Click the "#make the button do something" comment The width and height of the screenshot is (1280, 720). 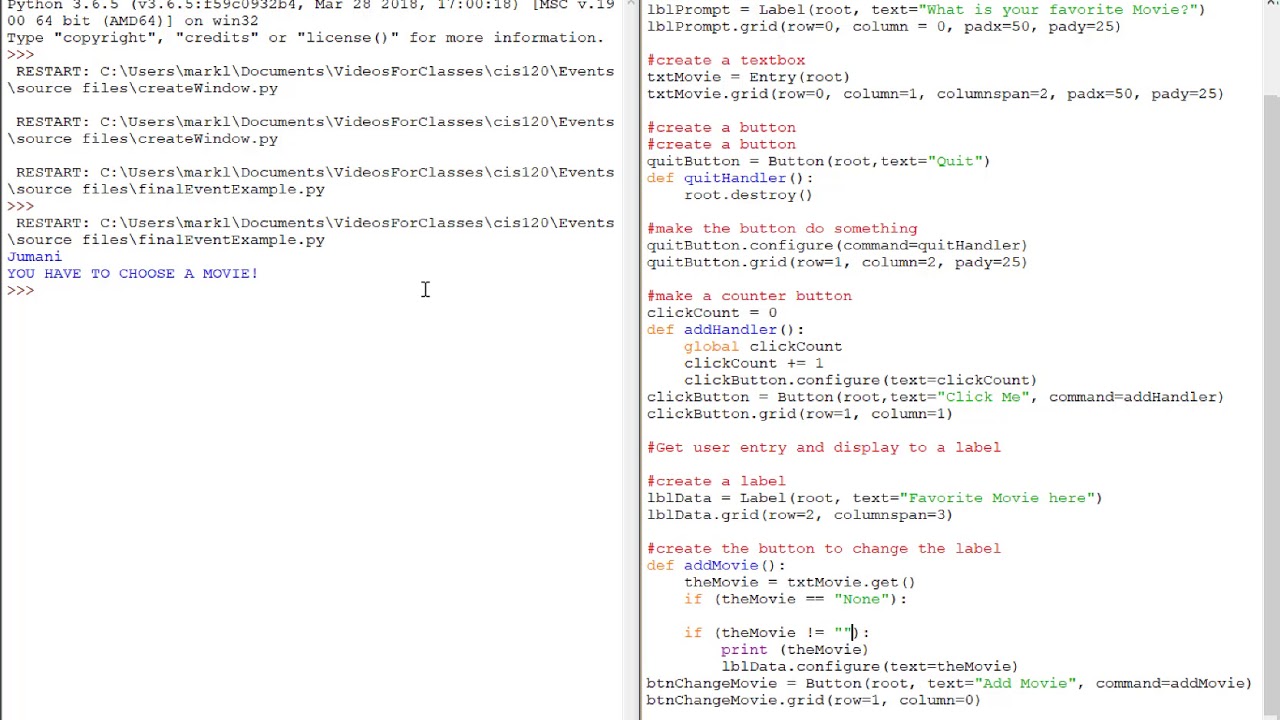tap(781, 229)
